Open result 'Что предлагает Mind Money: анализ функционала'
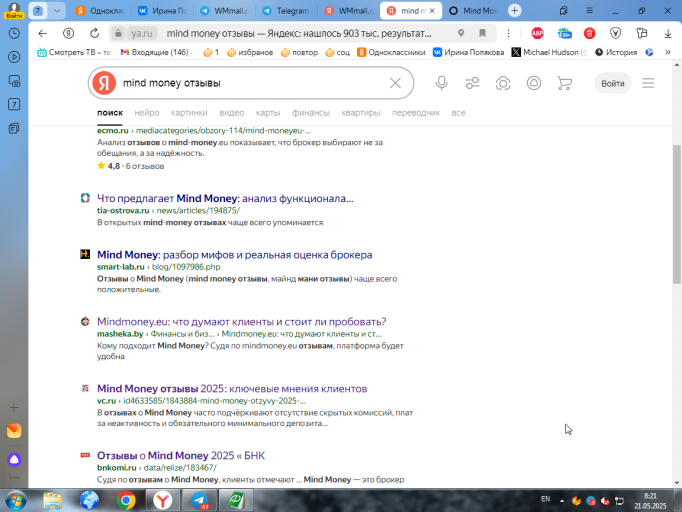The width and height of the screenshot is (682, 512). coord(225,198)
